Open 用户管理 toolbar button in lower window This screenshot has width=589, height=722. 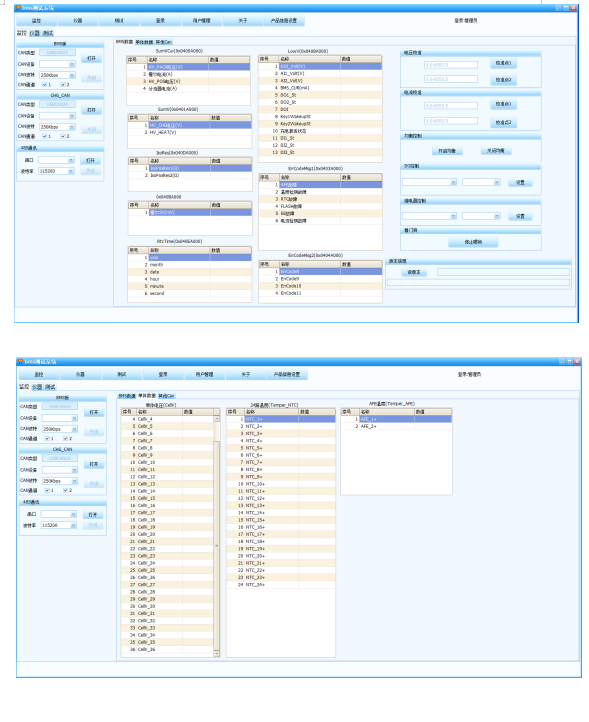coord(204,375)
